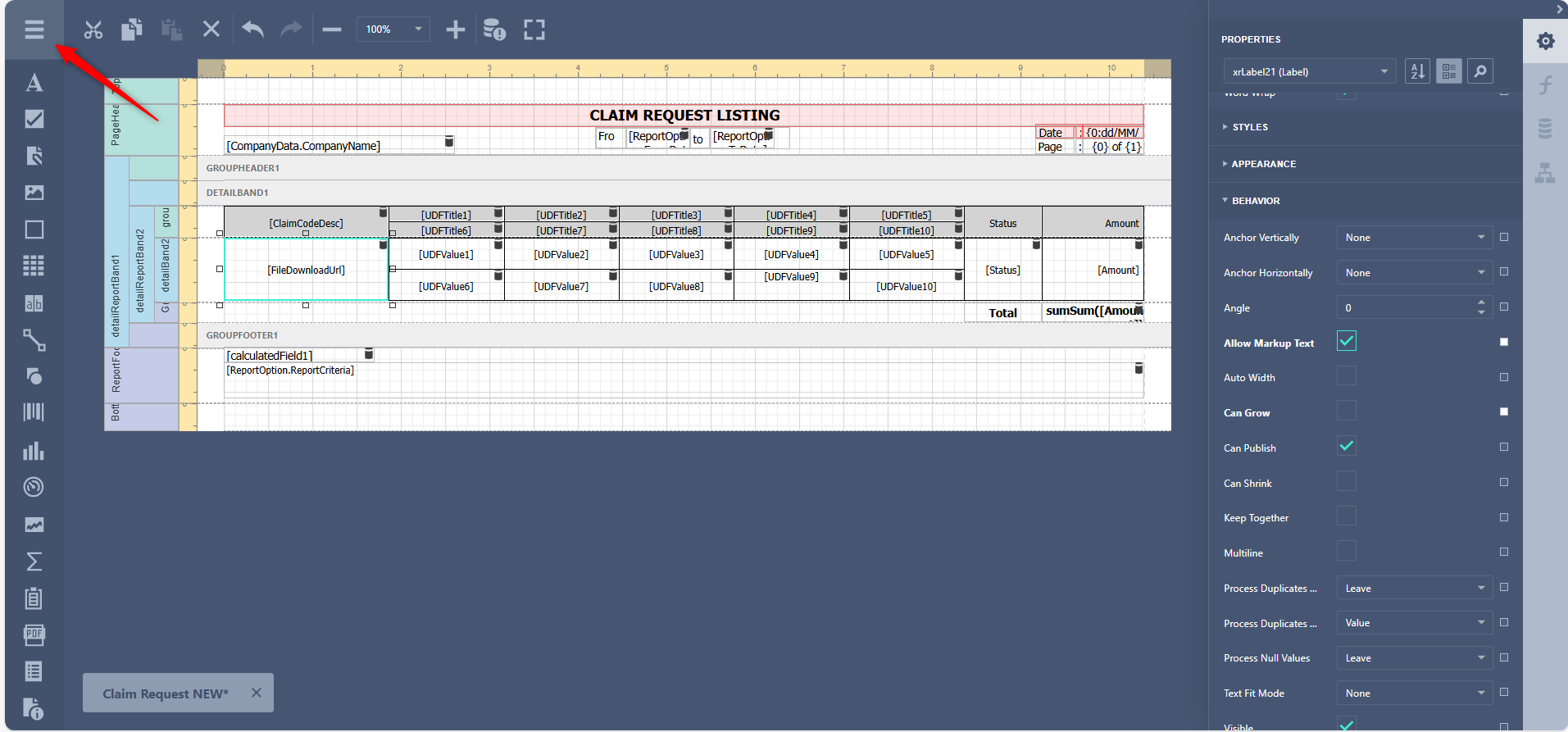
Task: Toggle the Can Grow checkbox
Action: tap(1347, 411)
